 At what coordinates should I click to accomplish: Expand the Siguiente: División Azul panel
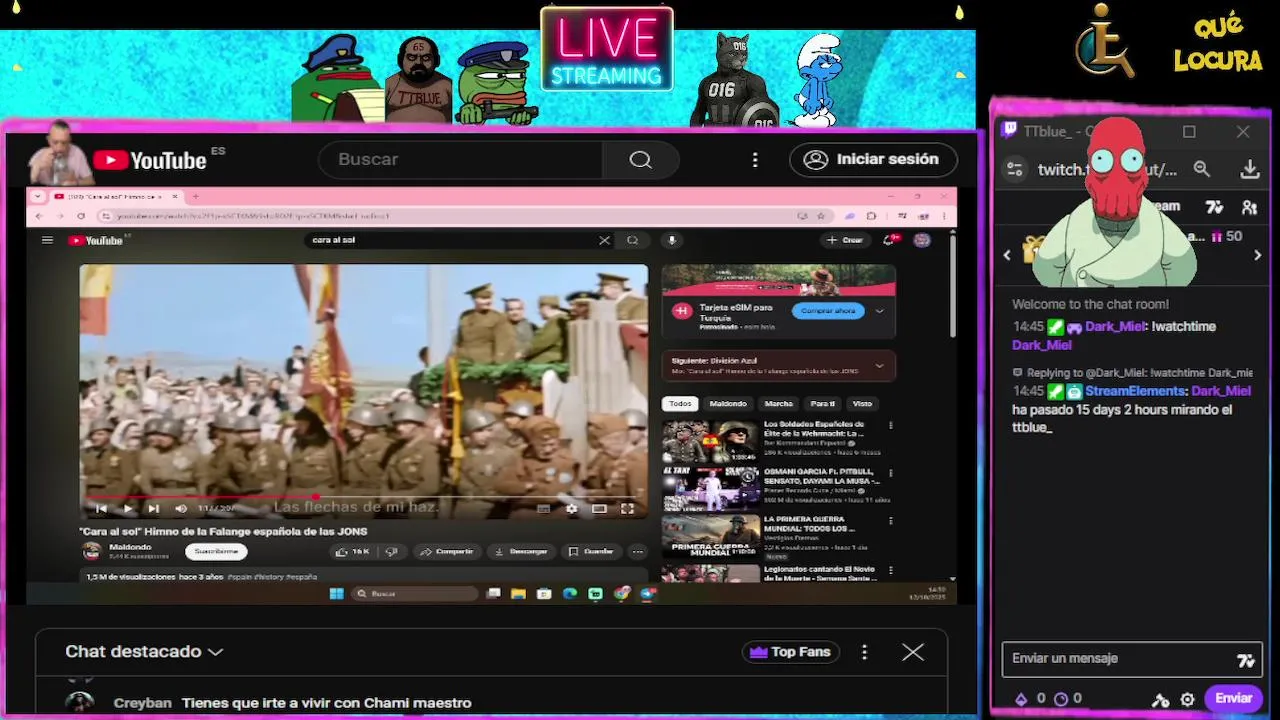click(x=879, y=366)
